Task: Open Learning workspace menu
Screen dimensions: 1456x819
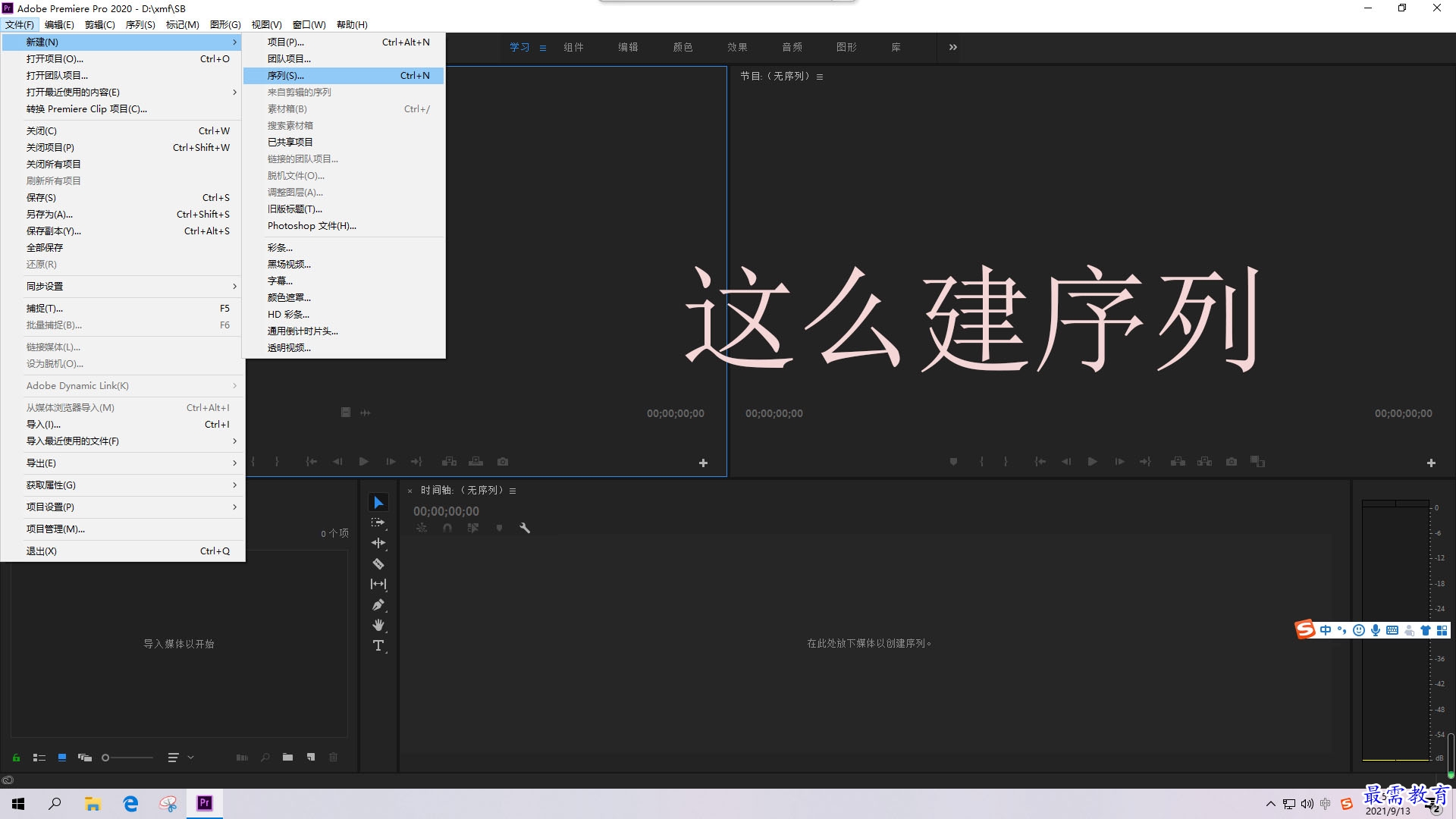Action: [x=543, y=48]
